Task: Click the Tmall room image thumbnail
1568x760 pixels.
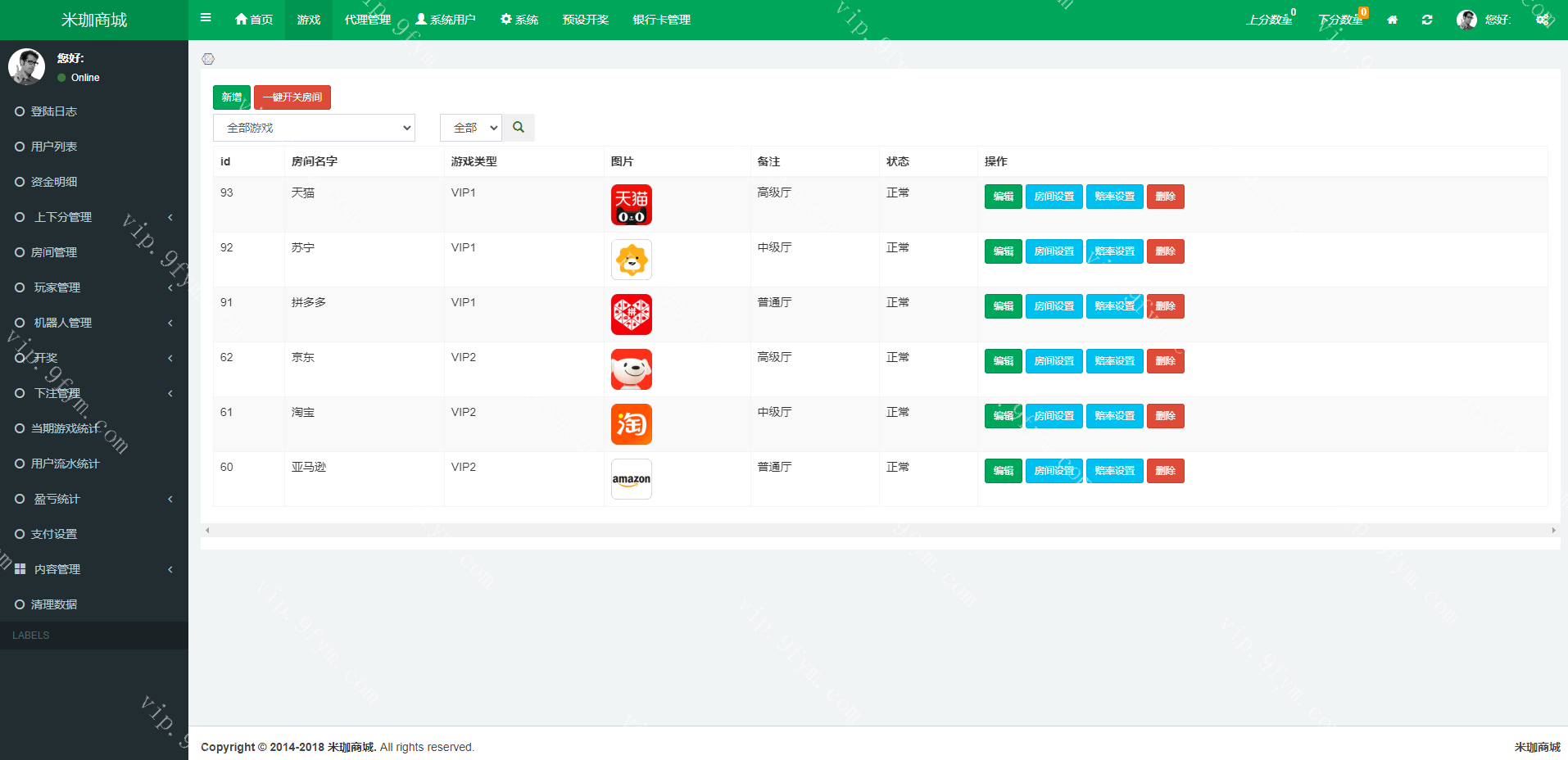Action: click(631, 205)
